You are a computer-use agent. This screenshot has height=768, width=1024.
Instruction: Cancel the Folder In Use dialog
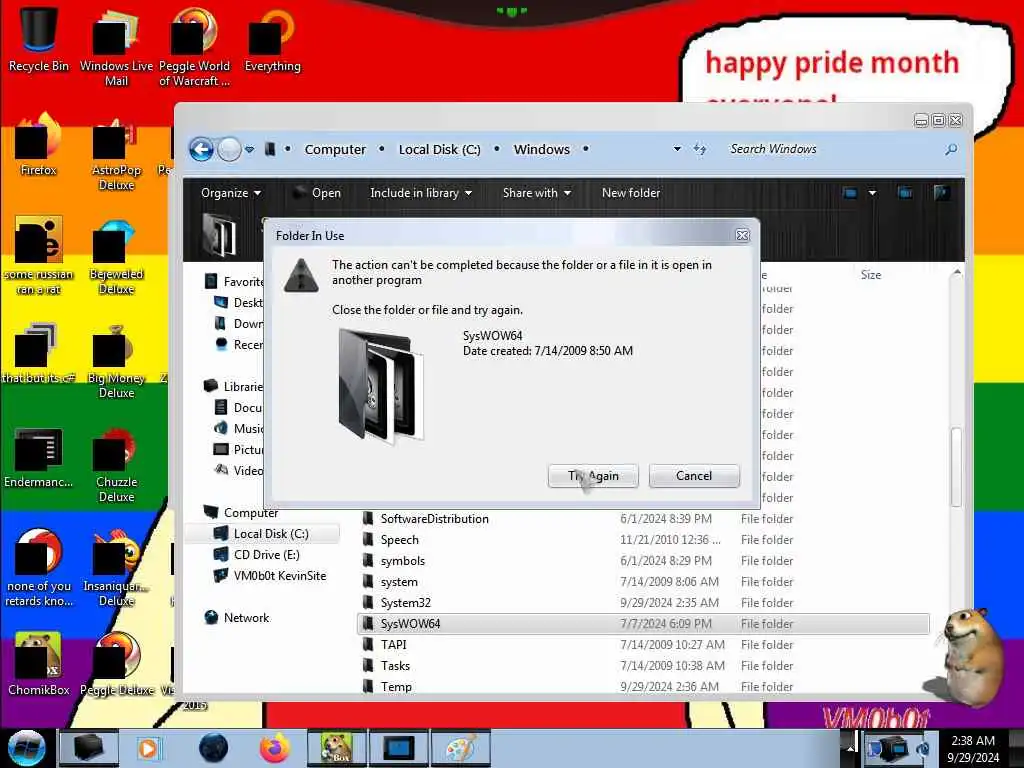click(694, 475)
